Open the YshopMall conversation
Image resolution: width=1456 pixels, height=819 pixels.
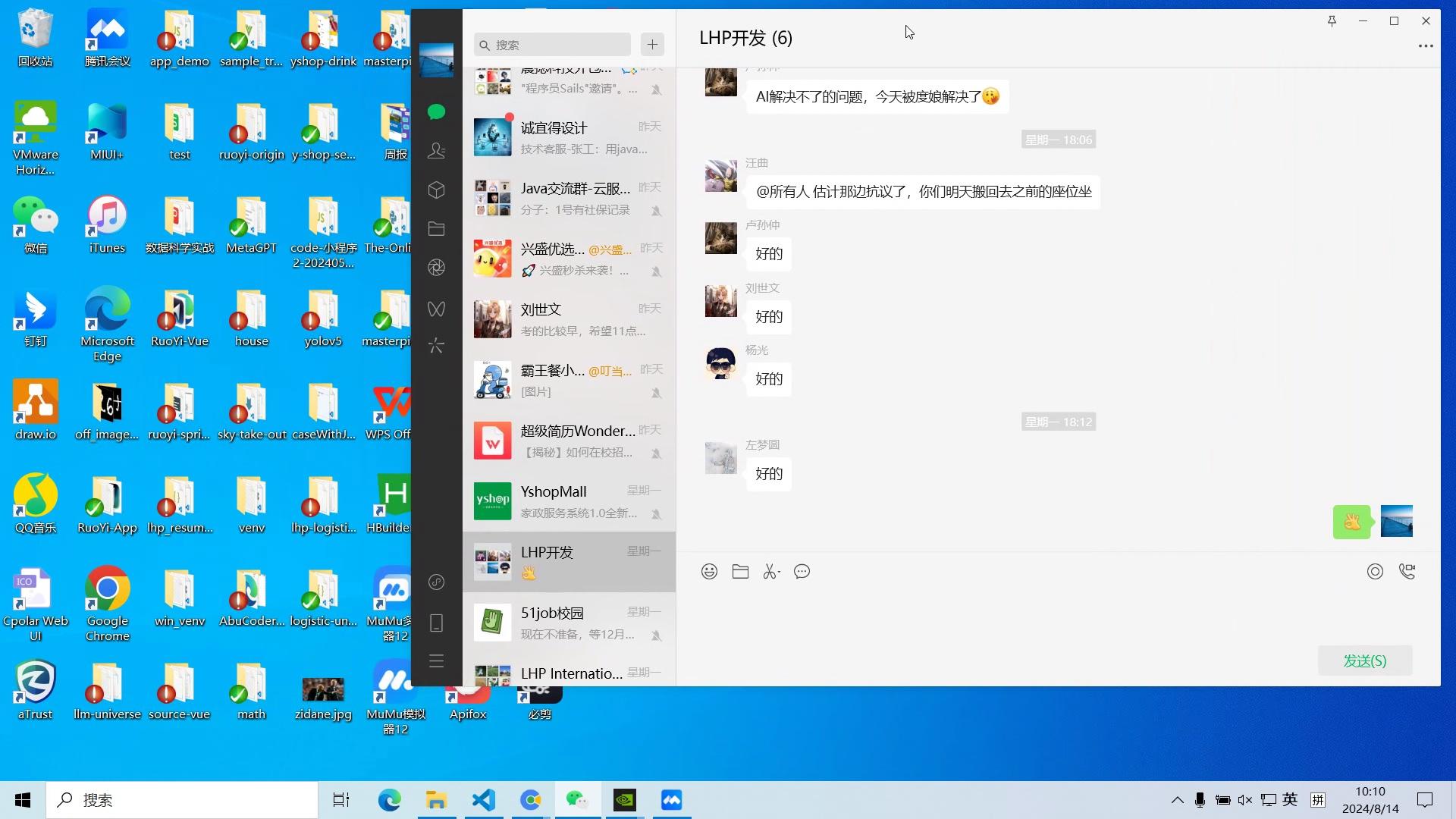pyautogui.click(x=569, y=501)
